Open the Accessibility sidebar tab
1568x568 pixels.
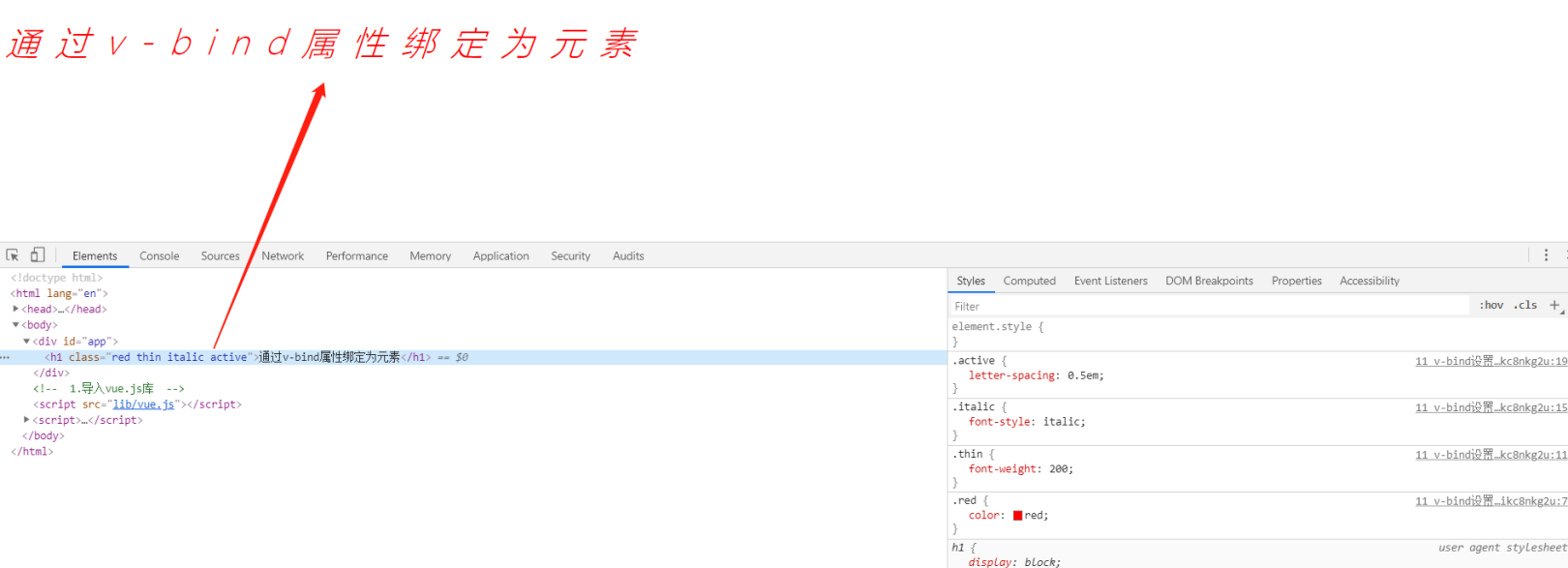1370,281
